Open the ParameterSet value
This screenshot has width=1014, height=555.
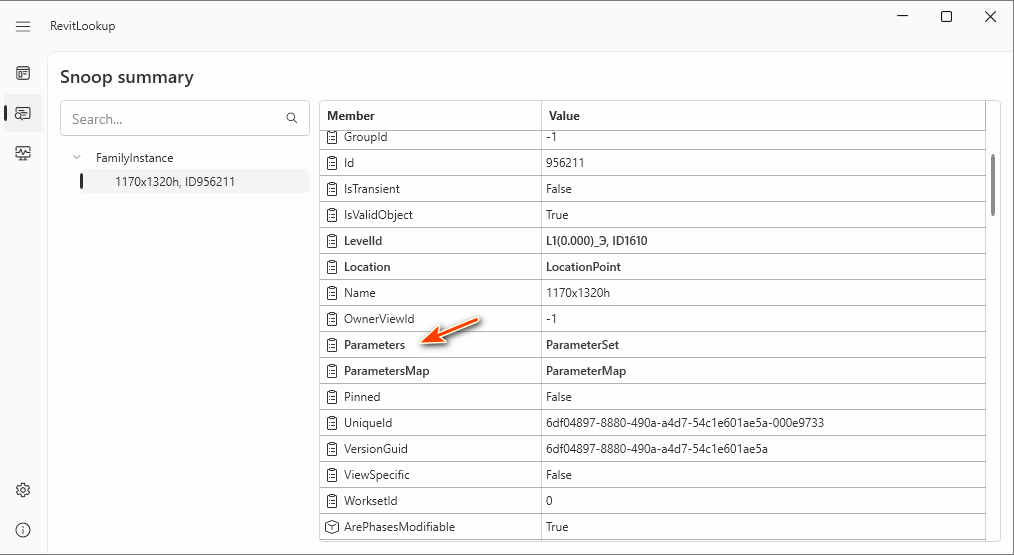(x=582, y=345)
